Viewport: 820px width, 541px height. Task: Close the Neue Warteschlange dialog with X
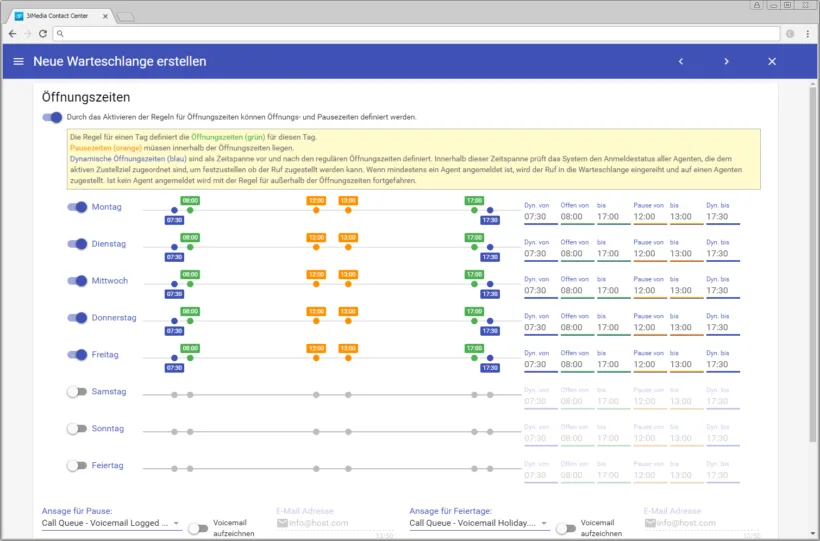pos(772,61)
